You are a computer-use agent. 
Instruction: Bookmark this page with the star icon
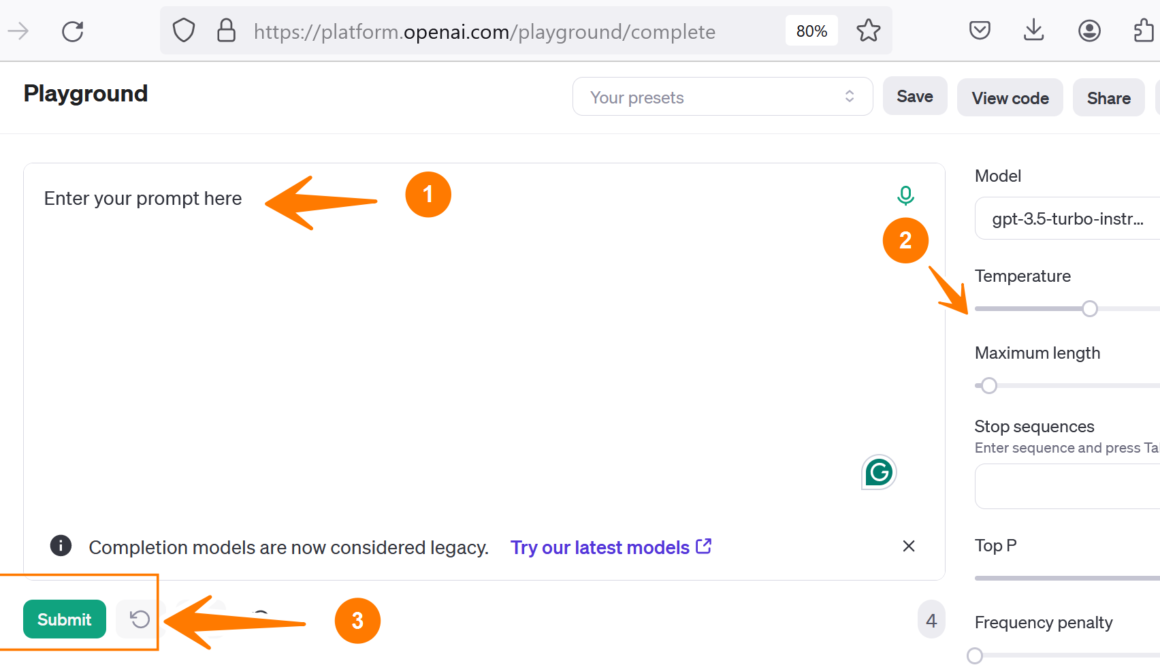[868, 31]
